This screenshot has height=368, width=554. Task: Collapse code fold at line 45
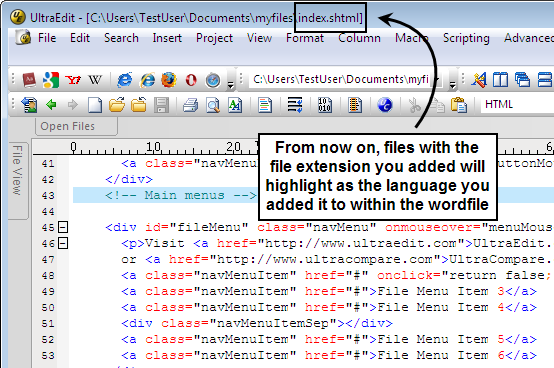click(63, 227)
